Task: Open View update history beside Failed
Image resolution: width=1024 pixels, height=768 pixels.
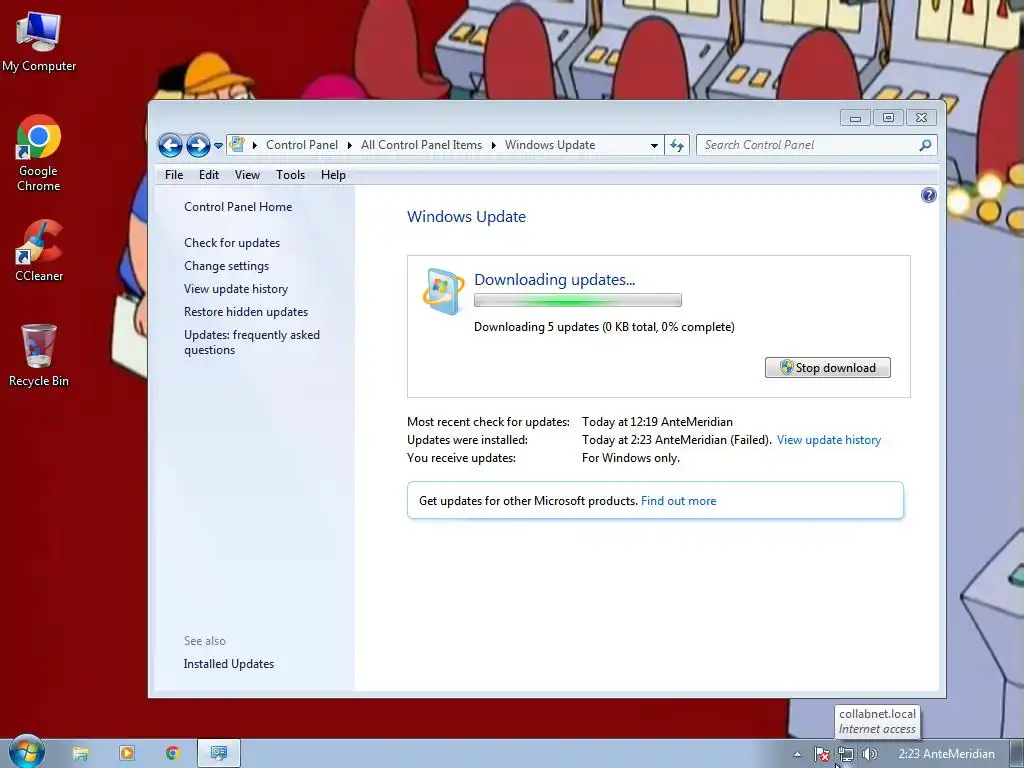Action: tap(829, 440)
